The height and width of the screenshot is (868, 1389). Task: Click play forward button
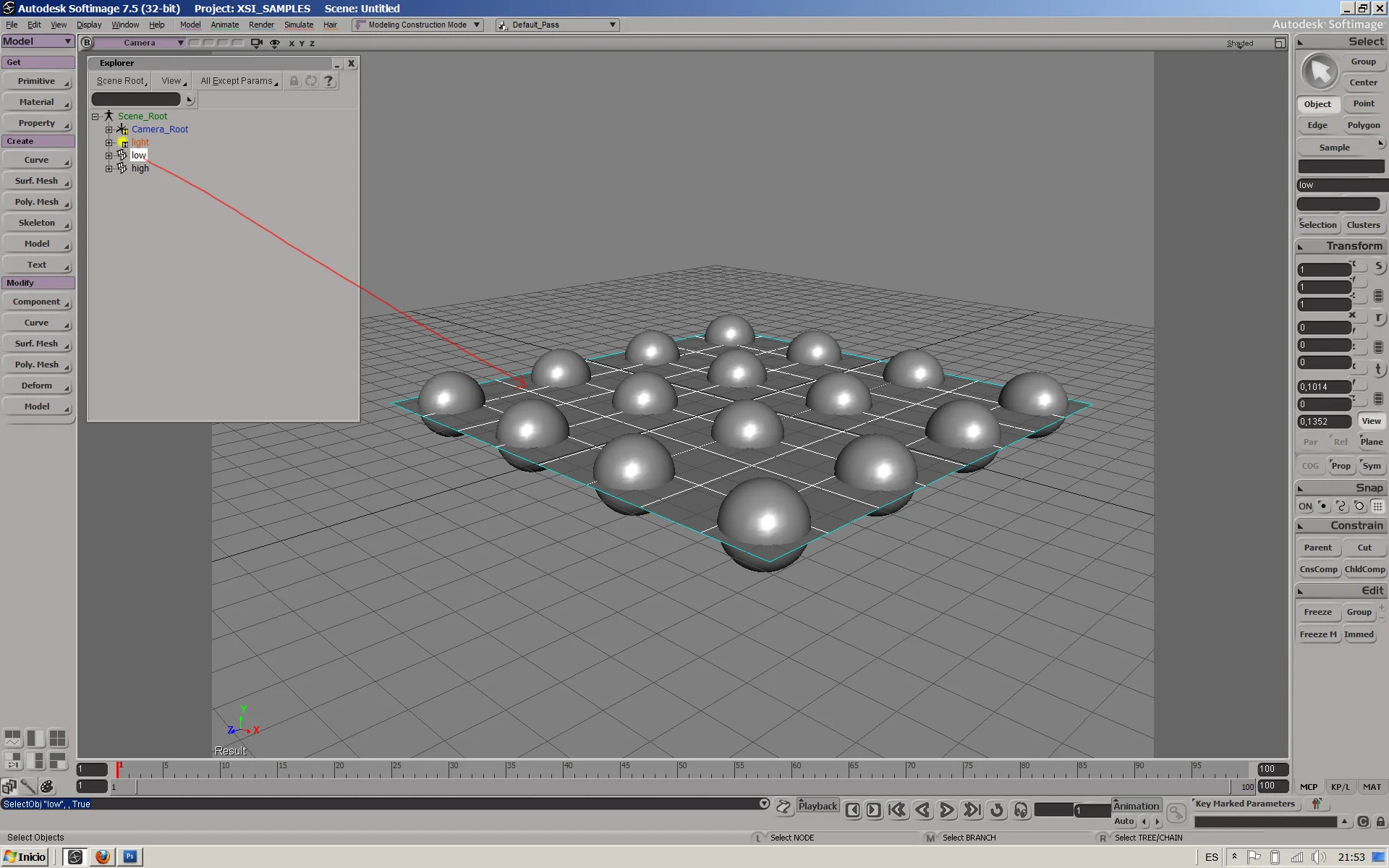point(947,810)
